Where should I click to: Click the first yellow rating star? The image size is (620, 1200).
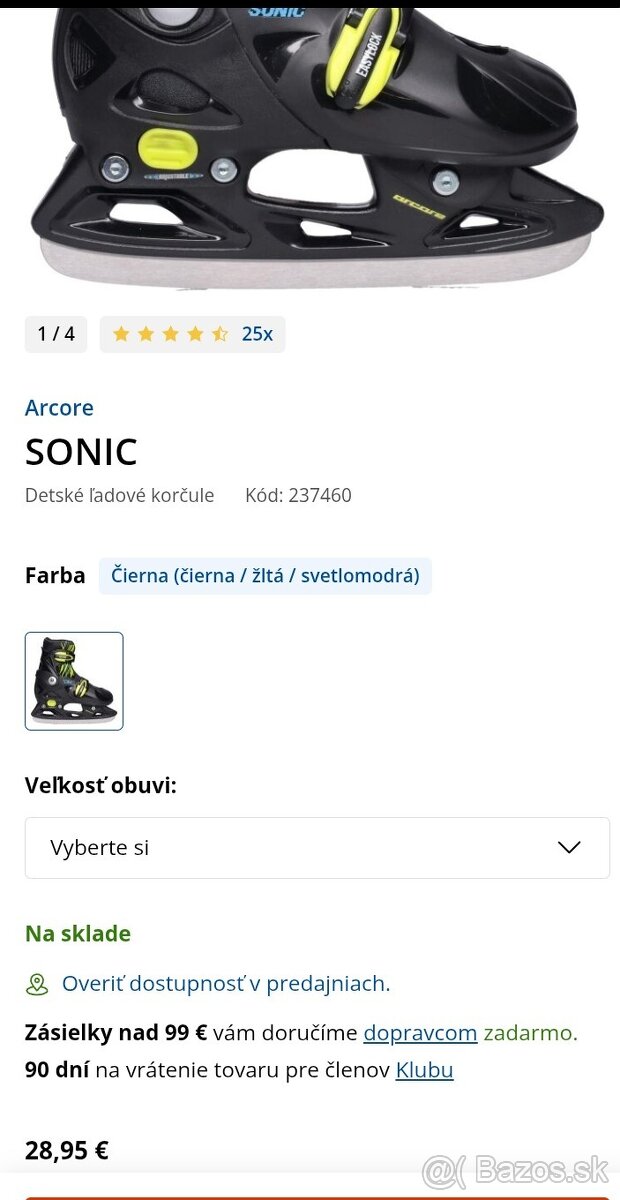coord(121,334)
